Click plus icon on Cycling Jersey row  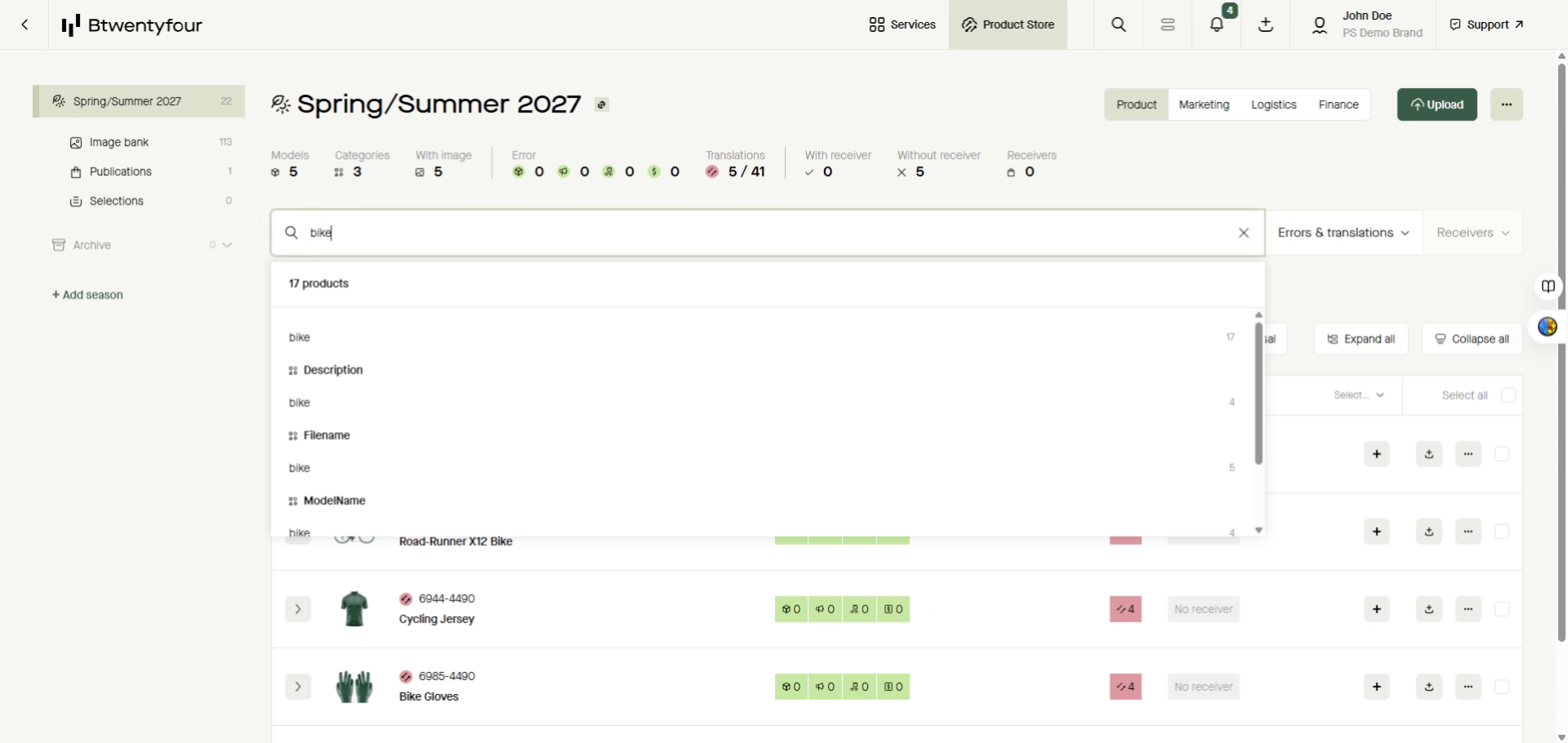pyautogui.click(x=1377, y=609)
